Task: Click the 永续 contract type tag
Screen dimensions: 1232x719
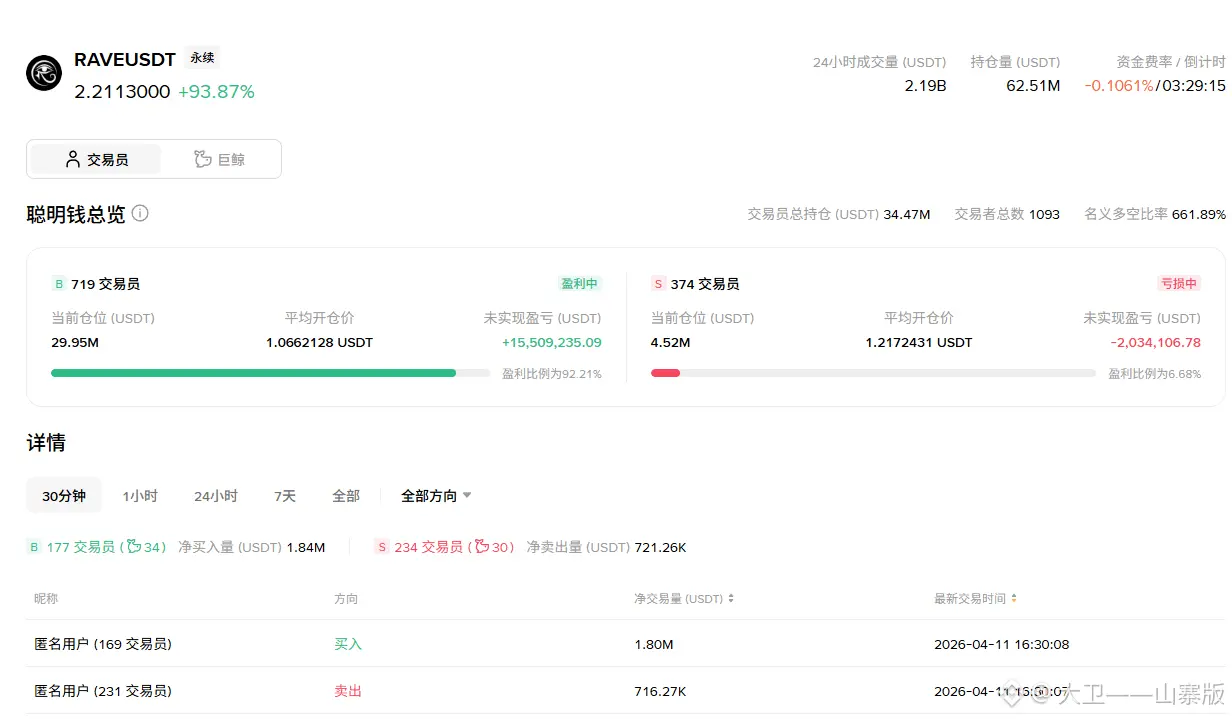Action: coord(203,58)
